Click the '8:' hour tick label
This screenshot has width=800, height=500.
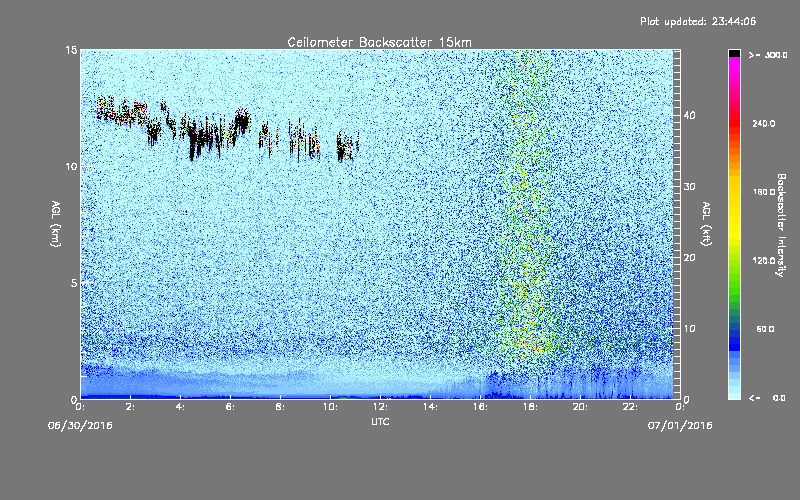pos(280,407)
